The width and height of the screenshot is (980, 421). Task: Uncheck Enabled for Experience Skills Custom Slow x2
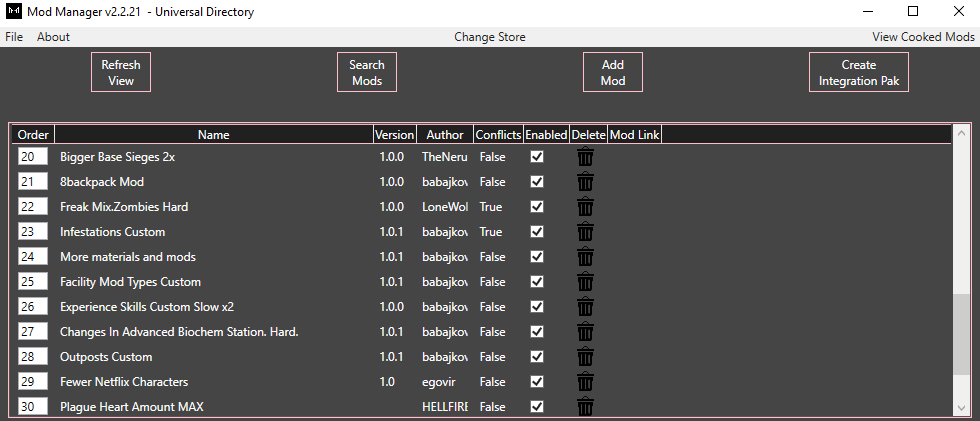tap(537, 307)
